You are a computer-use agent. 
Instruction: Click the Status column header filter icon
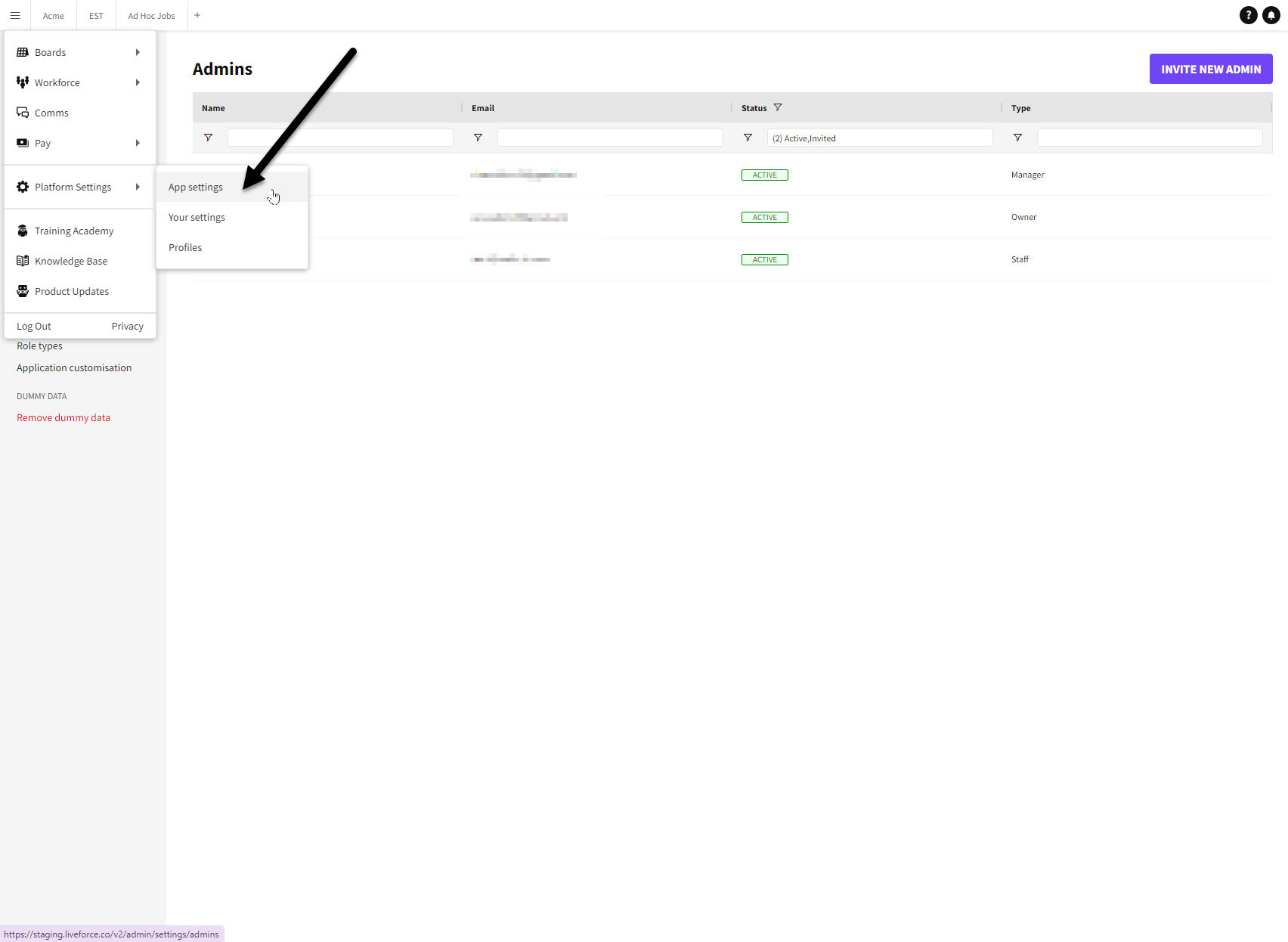pyautogui.click(x=778, y=107)
